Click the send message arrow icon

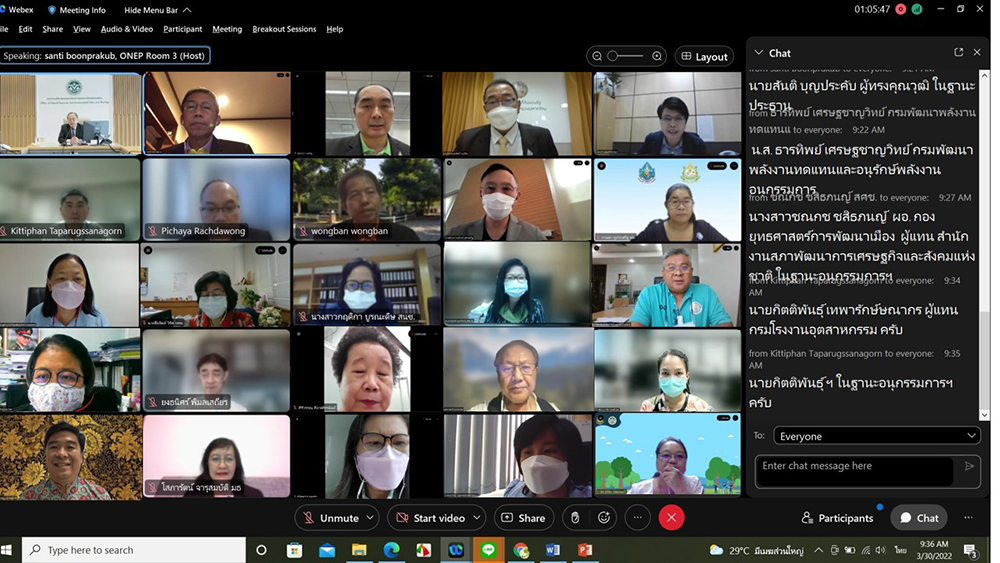coord(969,466)
